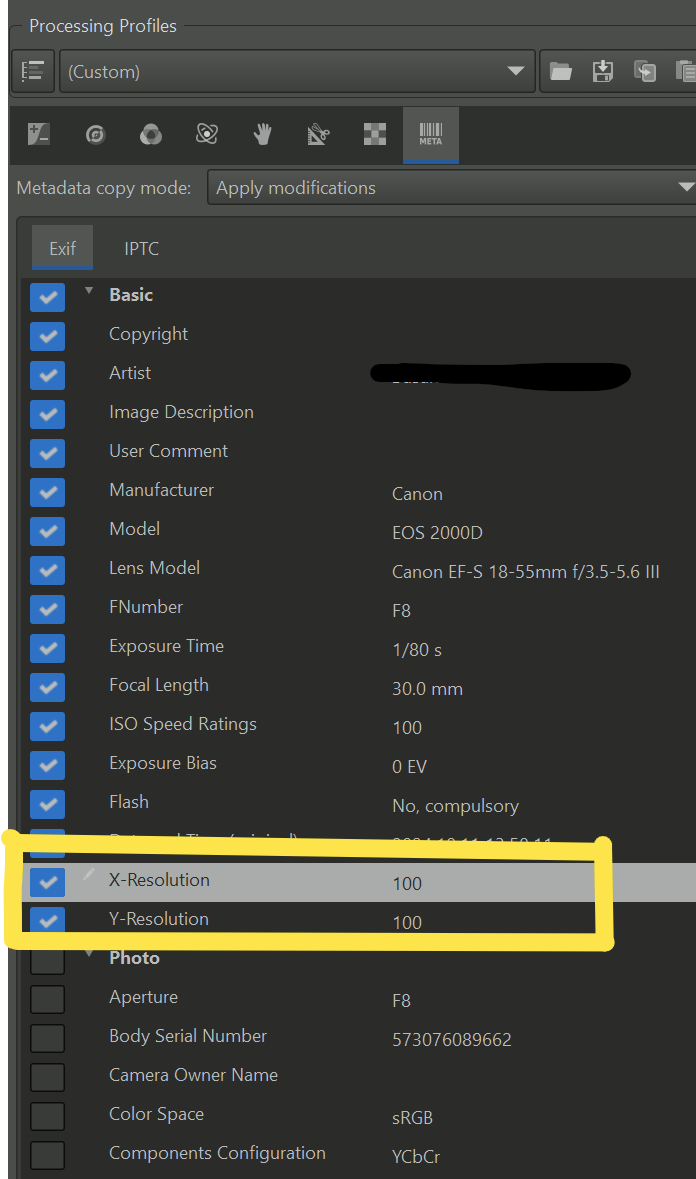
Task: Uncheck the ISO Speed Ratings checkbox
Action: click(x=47, y=727)
